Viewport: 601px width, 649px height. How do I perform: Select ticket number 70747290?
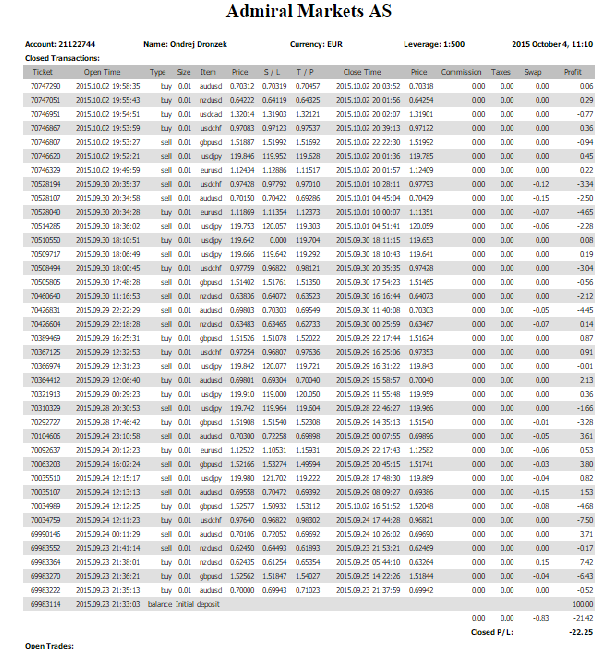point(46,86)
